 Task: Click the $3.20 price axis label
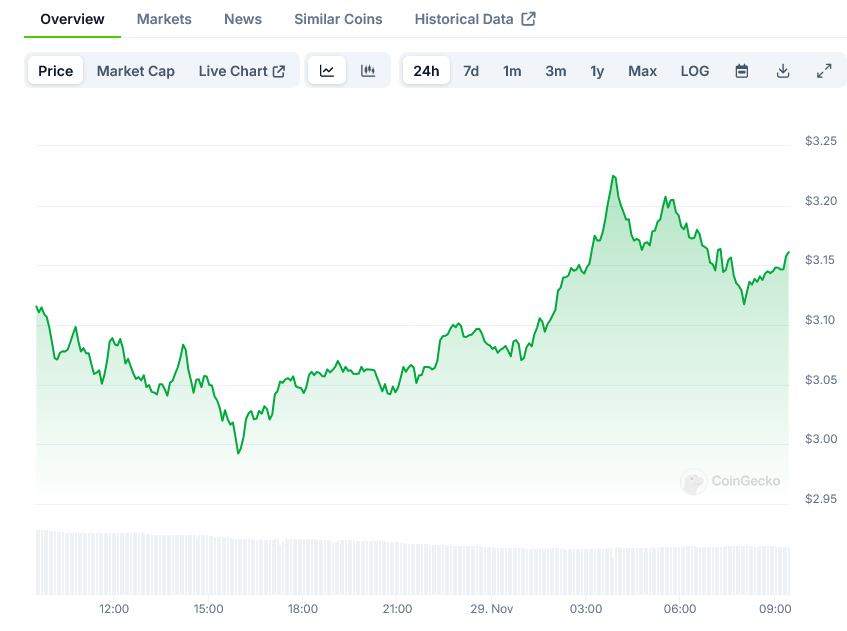[x=821, y=201]
